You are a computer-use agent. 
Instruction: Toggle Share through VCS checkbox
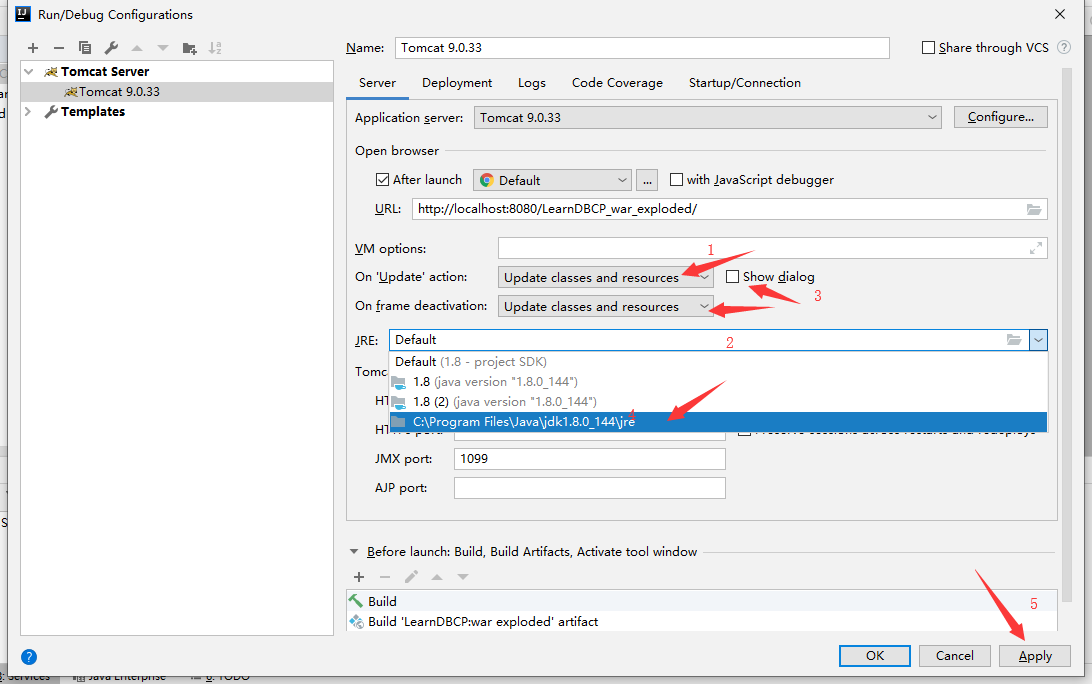(928, 47)
